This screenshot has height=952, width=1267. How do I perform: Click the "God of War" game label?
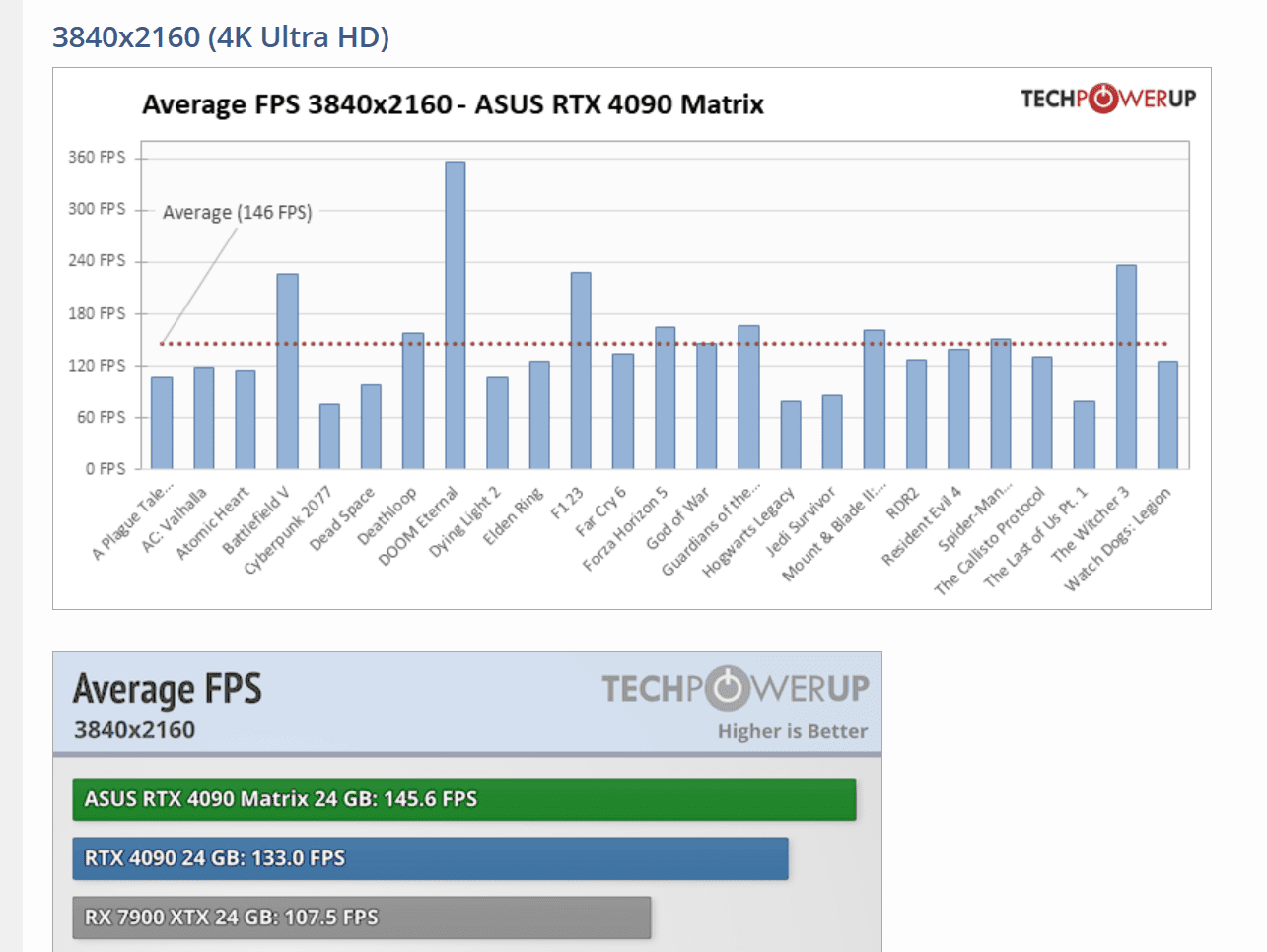676,518
